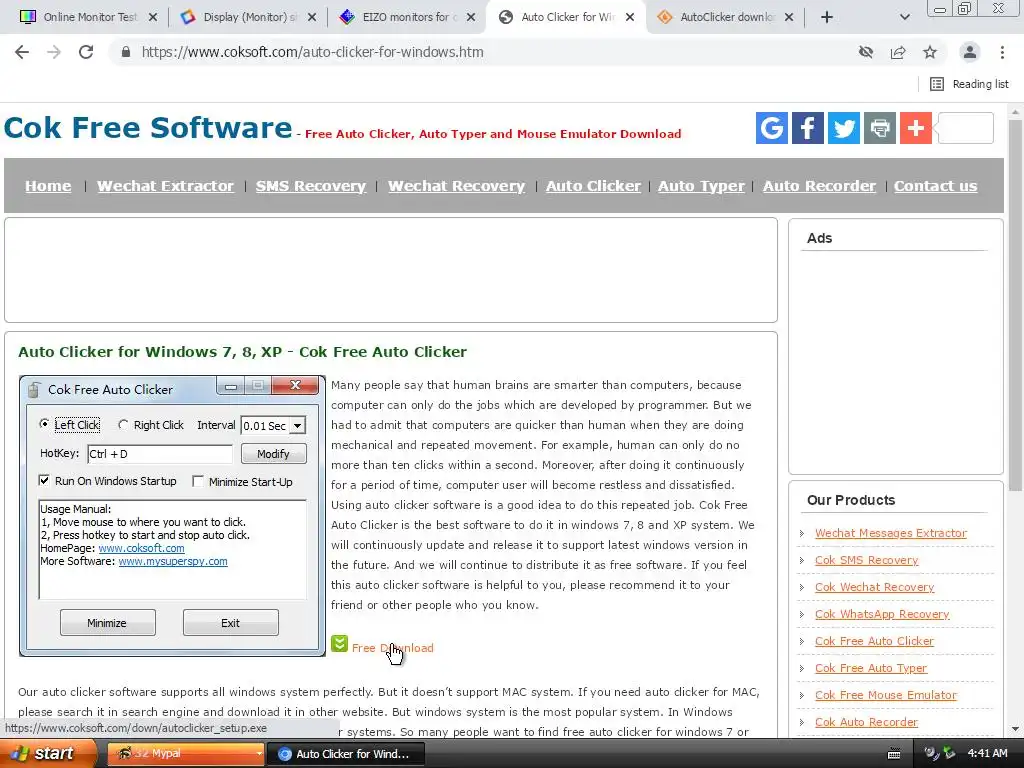The height and width of the screenshot is (768, 1024).
Task: Open a new browser tab
Action: (x=827, y=18)
